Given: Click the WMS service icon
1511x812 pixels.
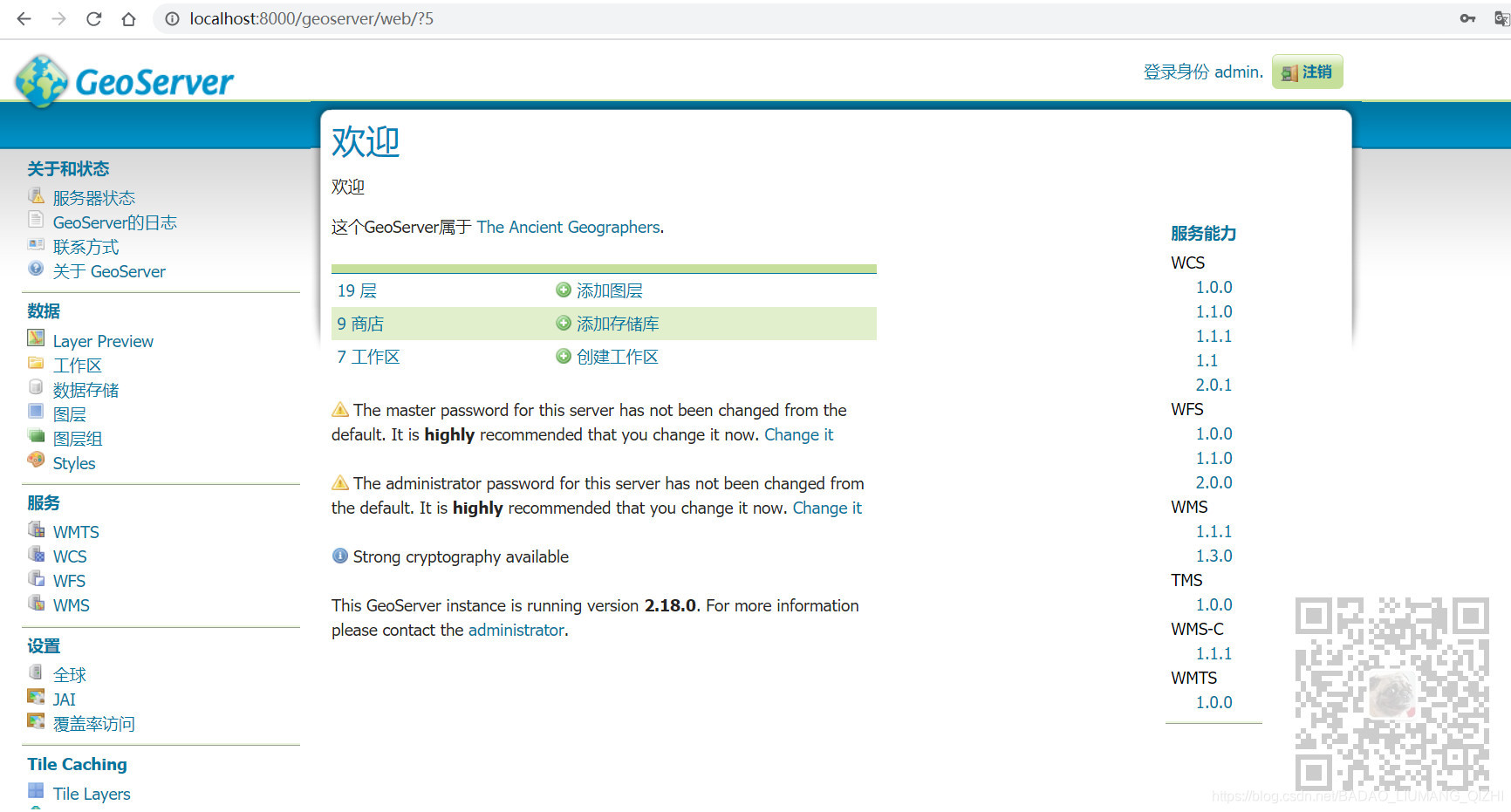Looking at the screenshot, I should (x=36, y=602).
